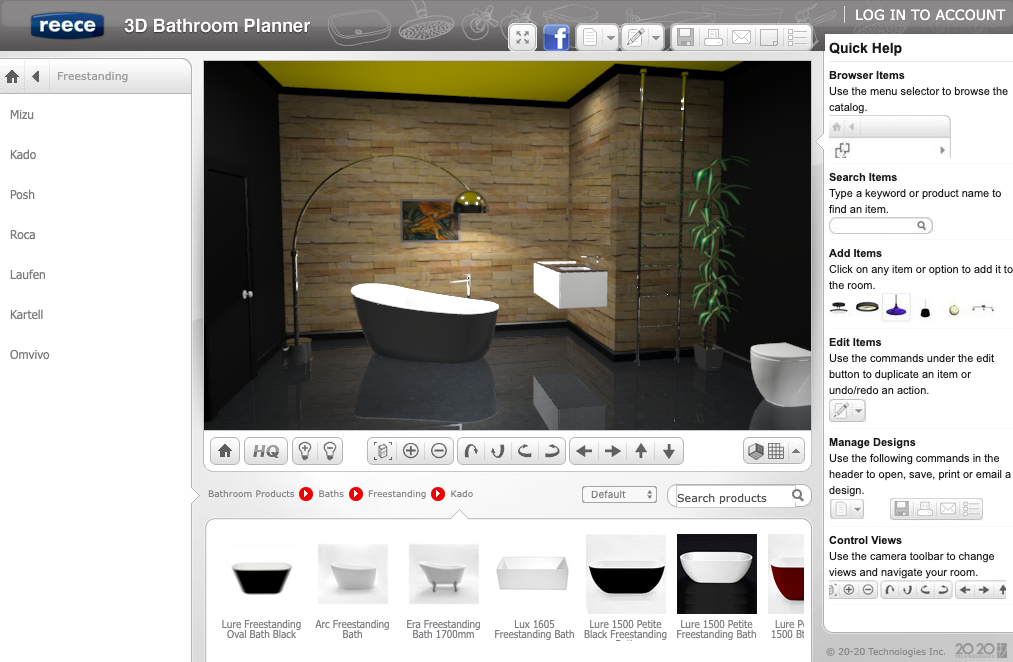
Task: Zoom in with the plus icon
Action: (411, 451)
